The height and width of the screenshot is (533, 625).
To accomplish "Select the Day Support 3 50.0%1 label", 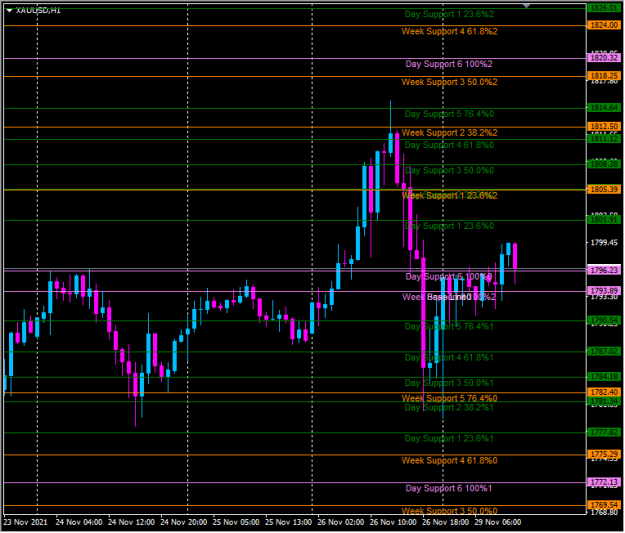I will 449,384.
